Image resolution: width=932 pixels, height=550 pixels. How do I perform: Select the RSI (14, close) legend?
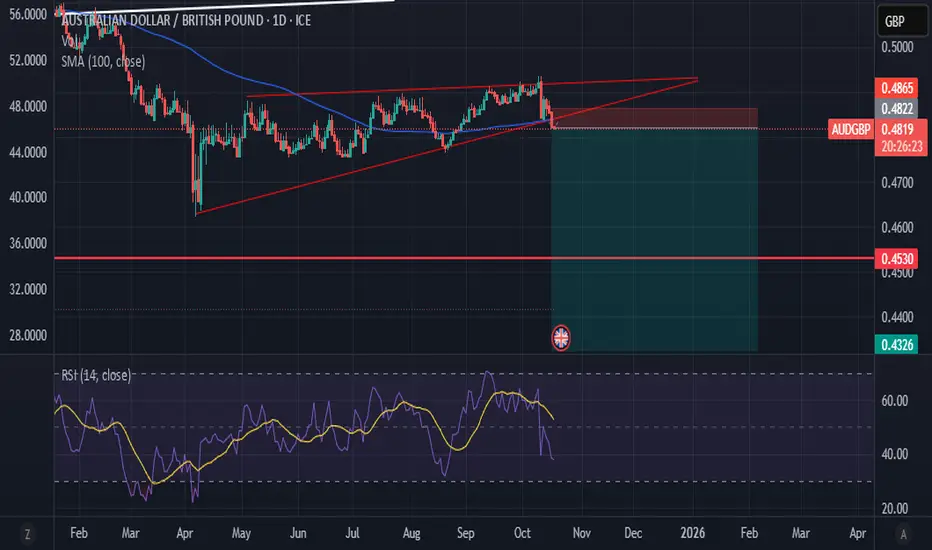(96, 375)
